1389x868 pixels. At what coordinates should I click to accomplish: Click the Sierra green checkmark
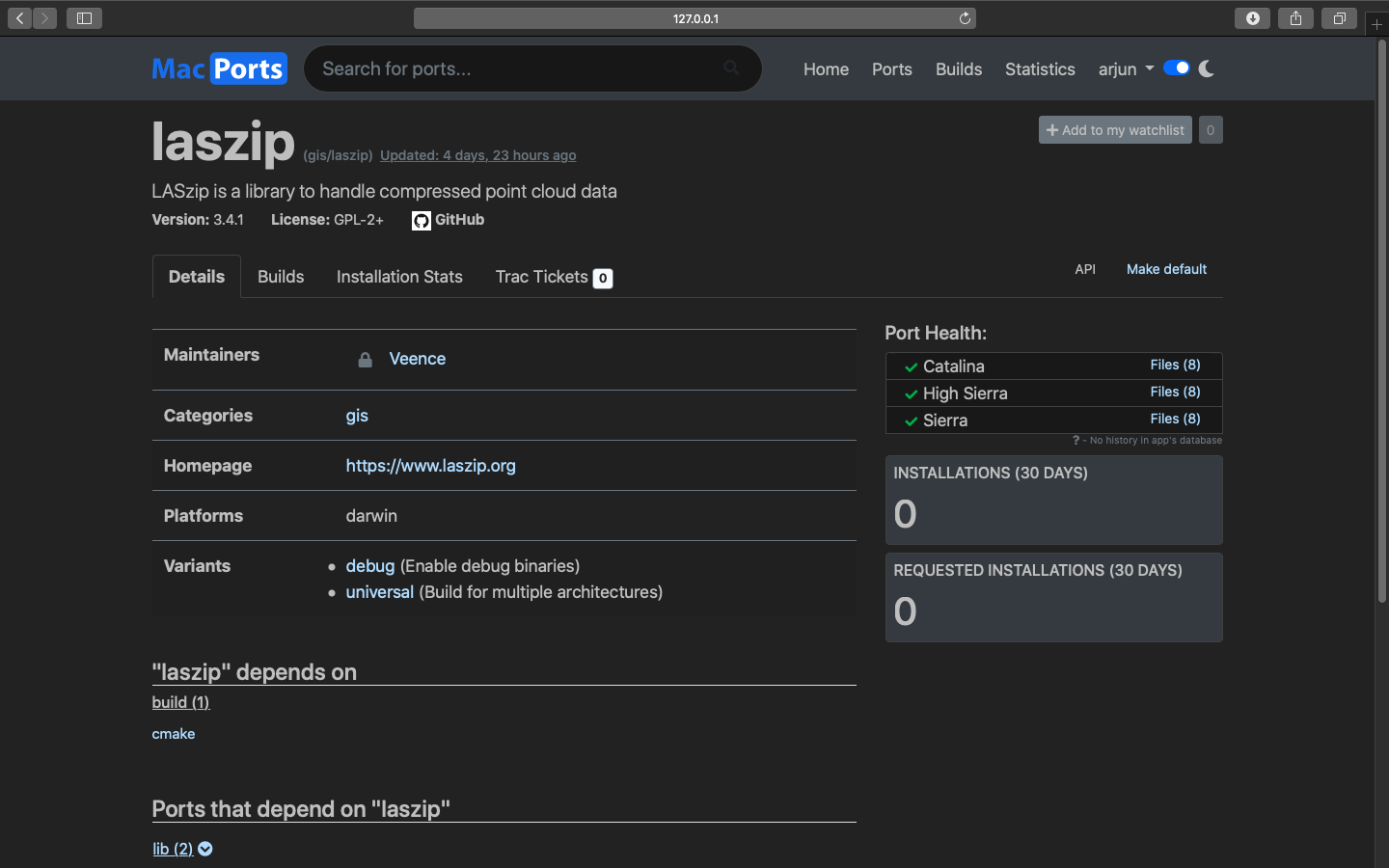(911, 421)
